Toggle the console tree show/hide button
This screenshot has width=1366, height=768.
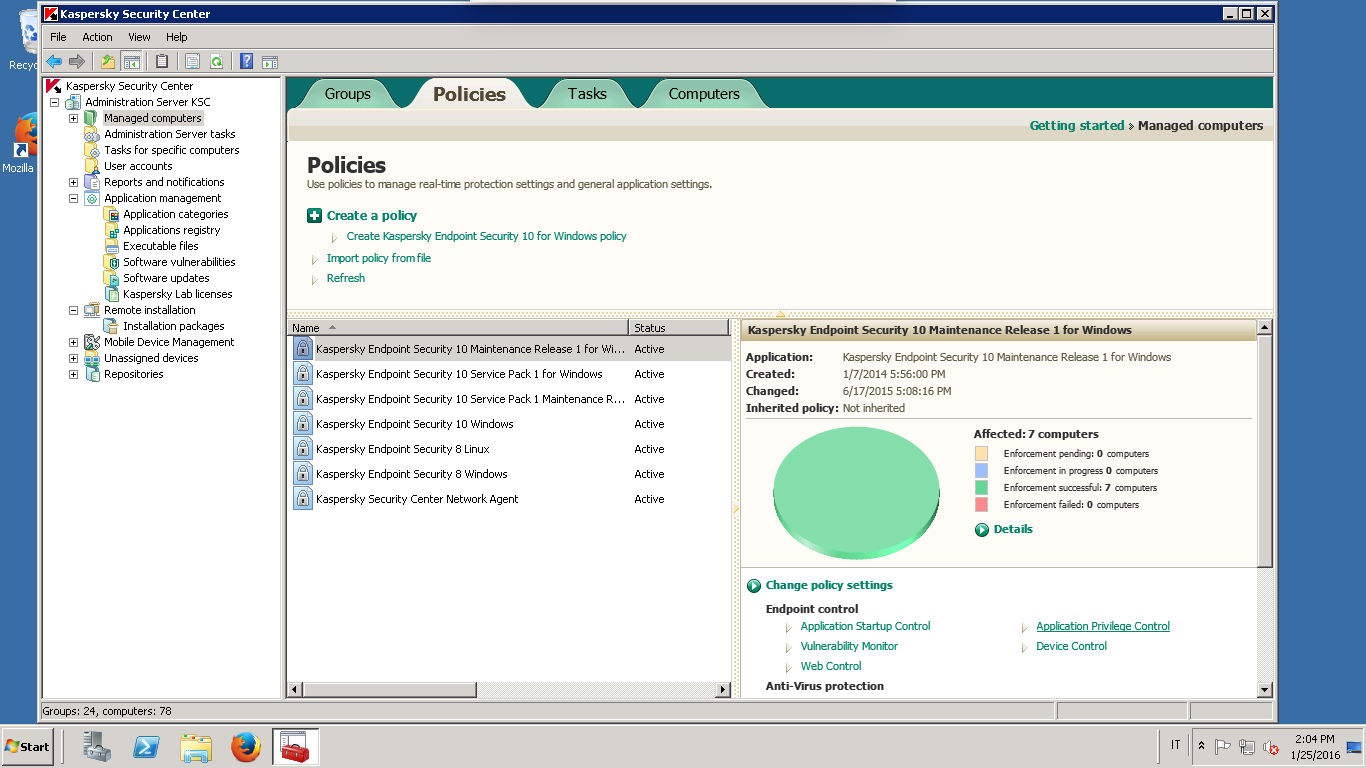click(131, 61)
